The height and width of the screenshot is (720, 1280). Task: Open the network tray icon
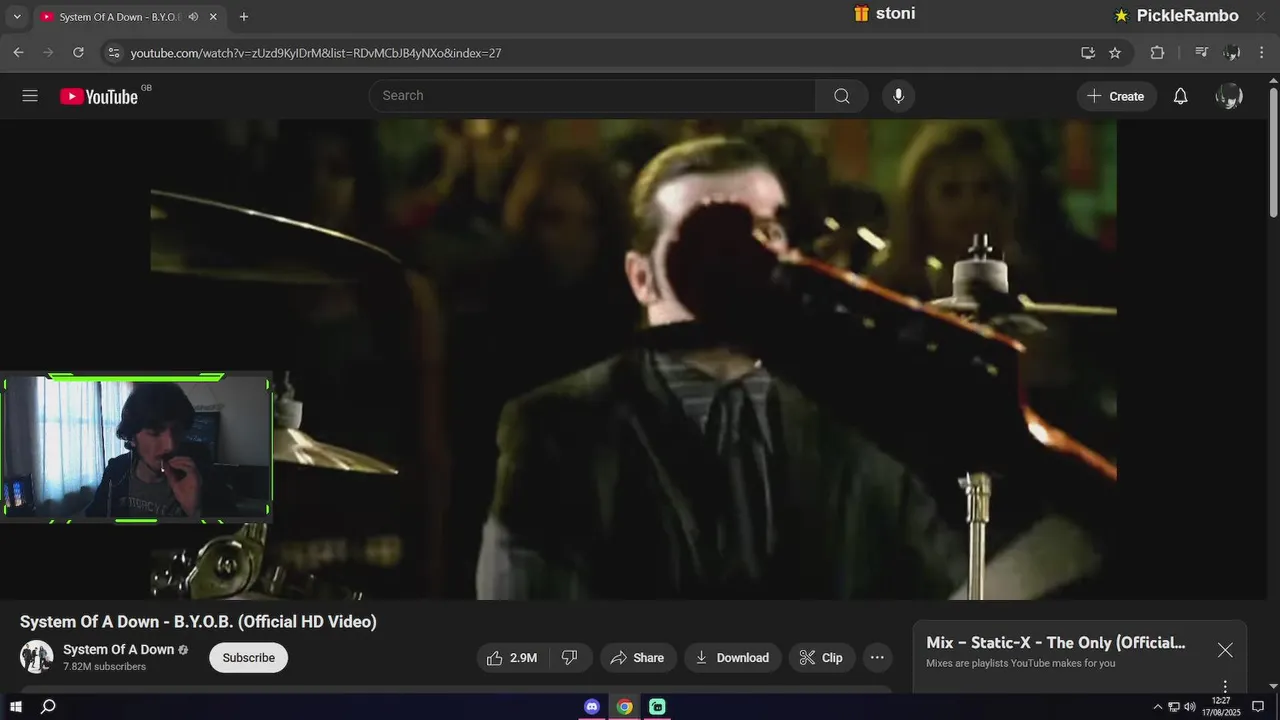point(1174,707)
